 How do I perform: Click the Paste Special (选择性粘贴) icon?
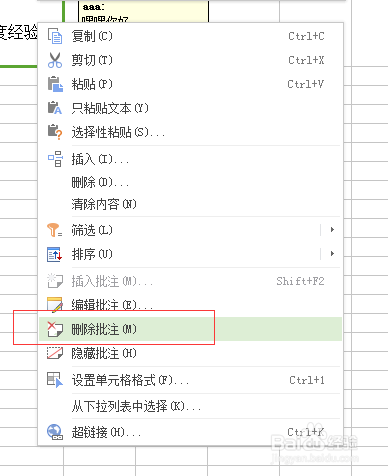[x=55, y=132]
